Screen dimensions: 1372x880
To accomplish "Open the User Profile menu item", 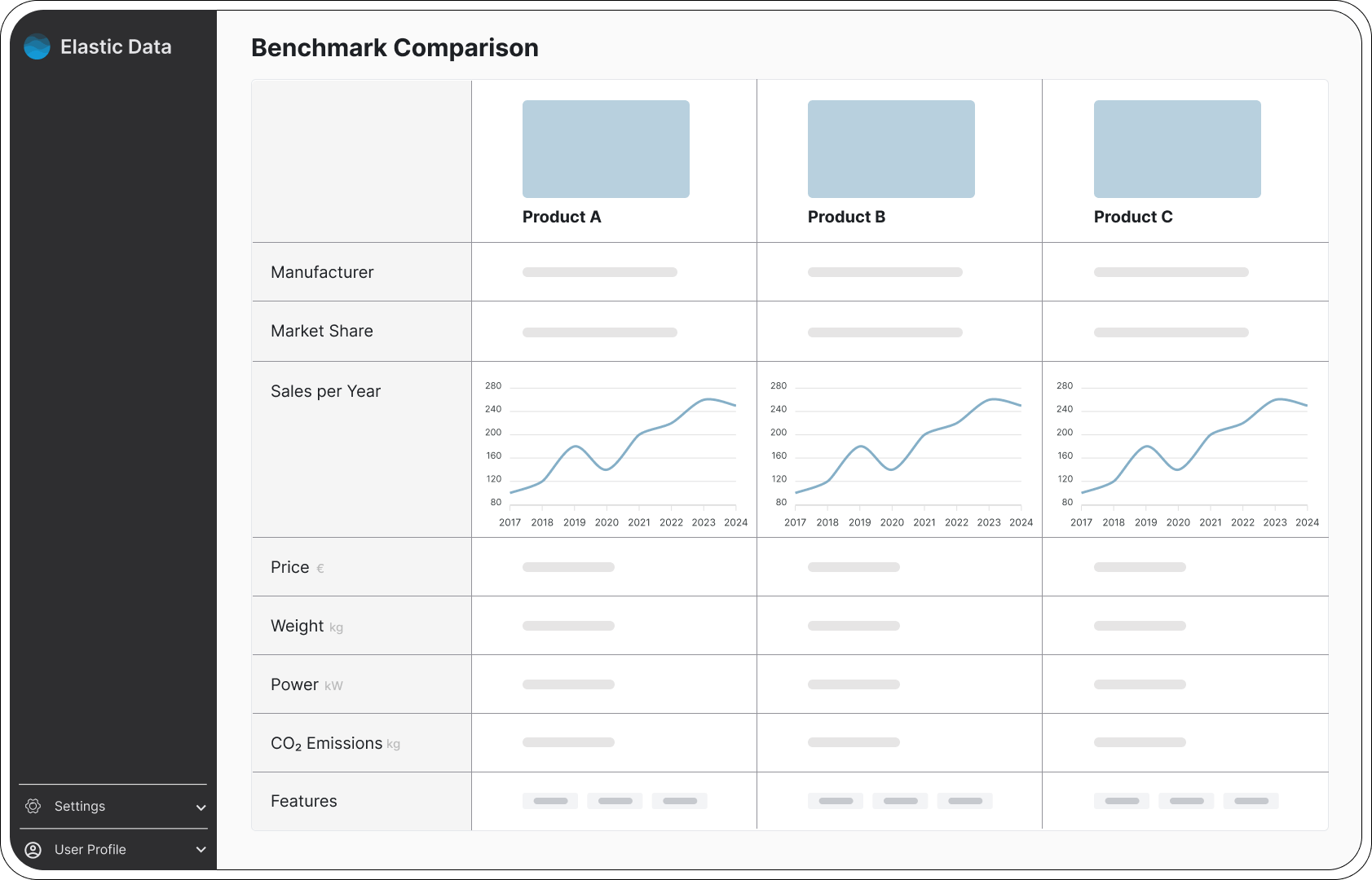I will (x=90, y=850).
